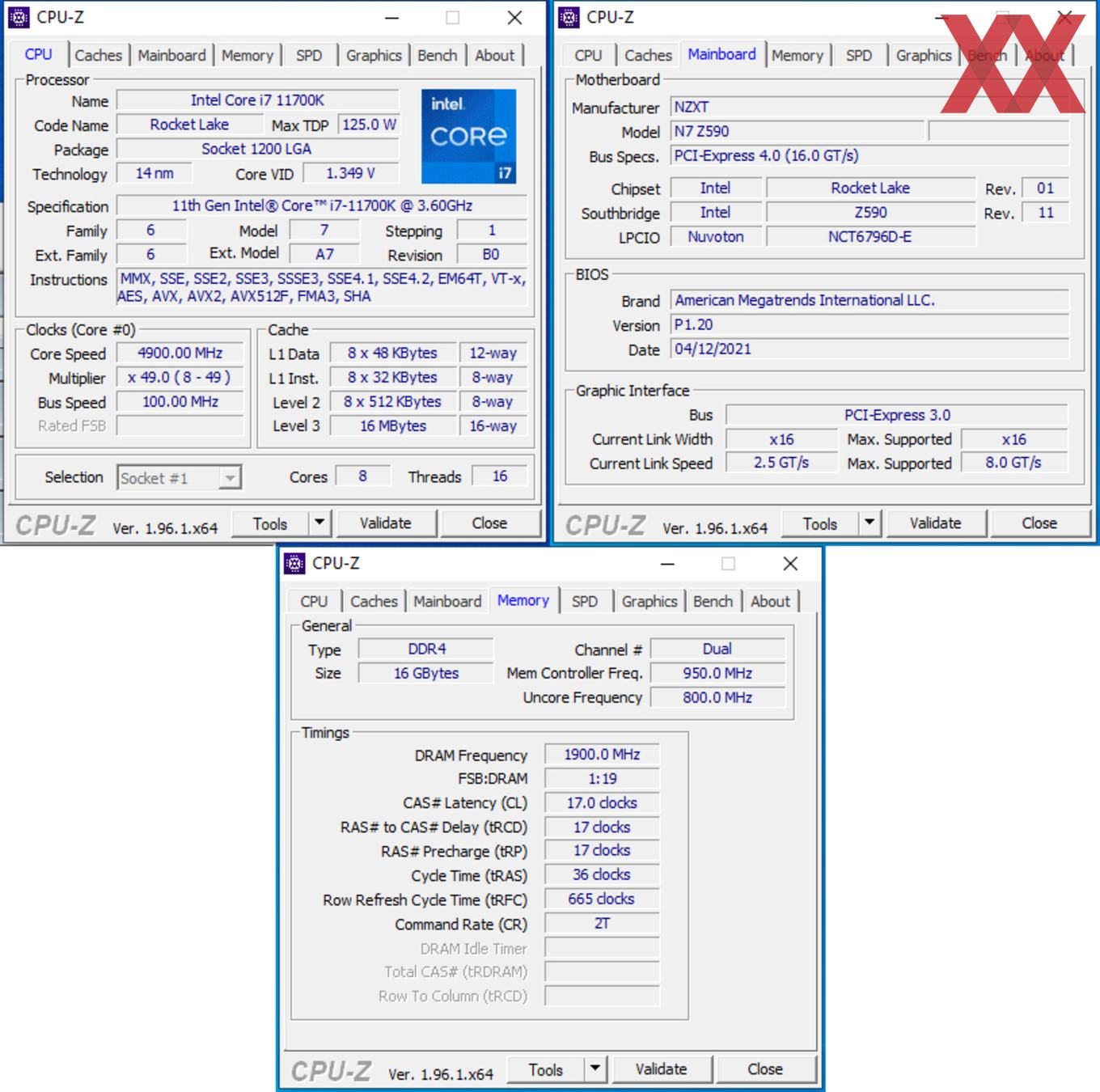Viewport: 1100px width, 1092px height.
Task: Click CPU-Z app icon in CPU window title
Action: point(19,17)
